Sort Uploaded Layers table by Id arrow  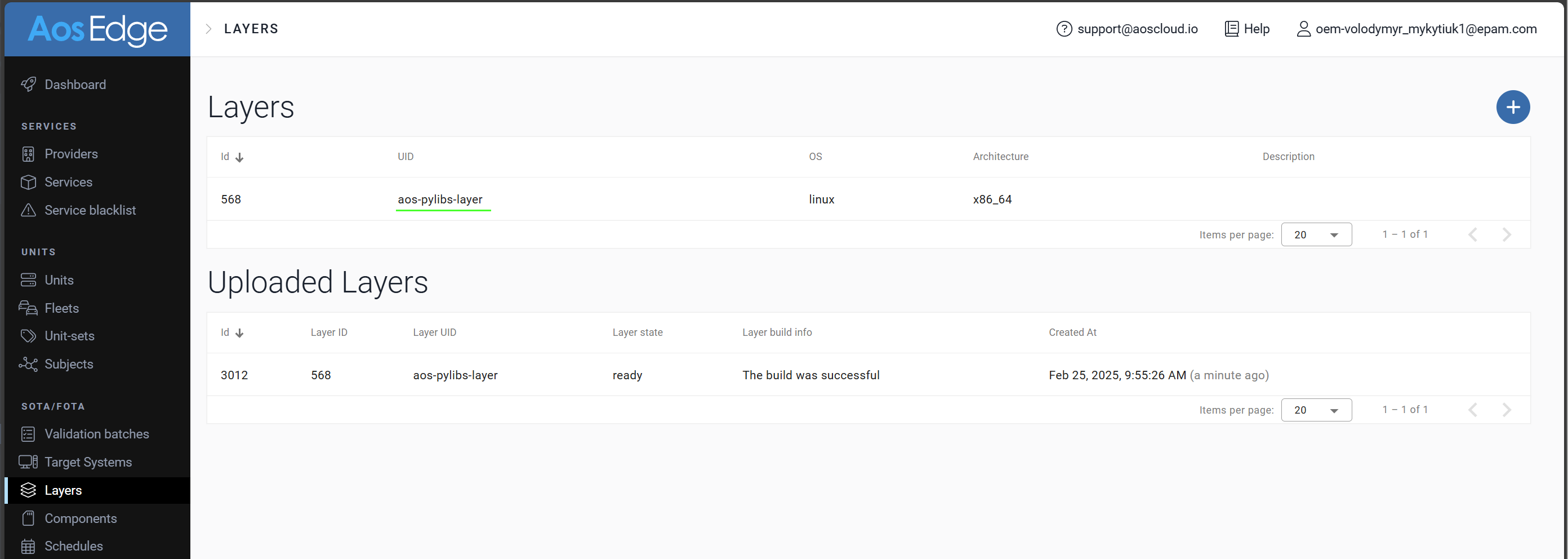point(239,333)
